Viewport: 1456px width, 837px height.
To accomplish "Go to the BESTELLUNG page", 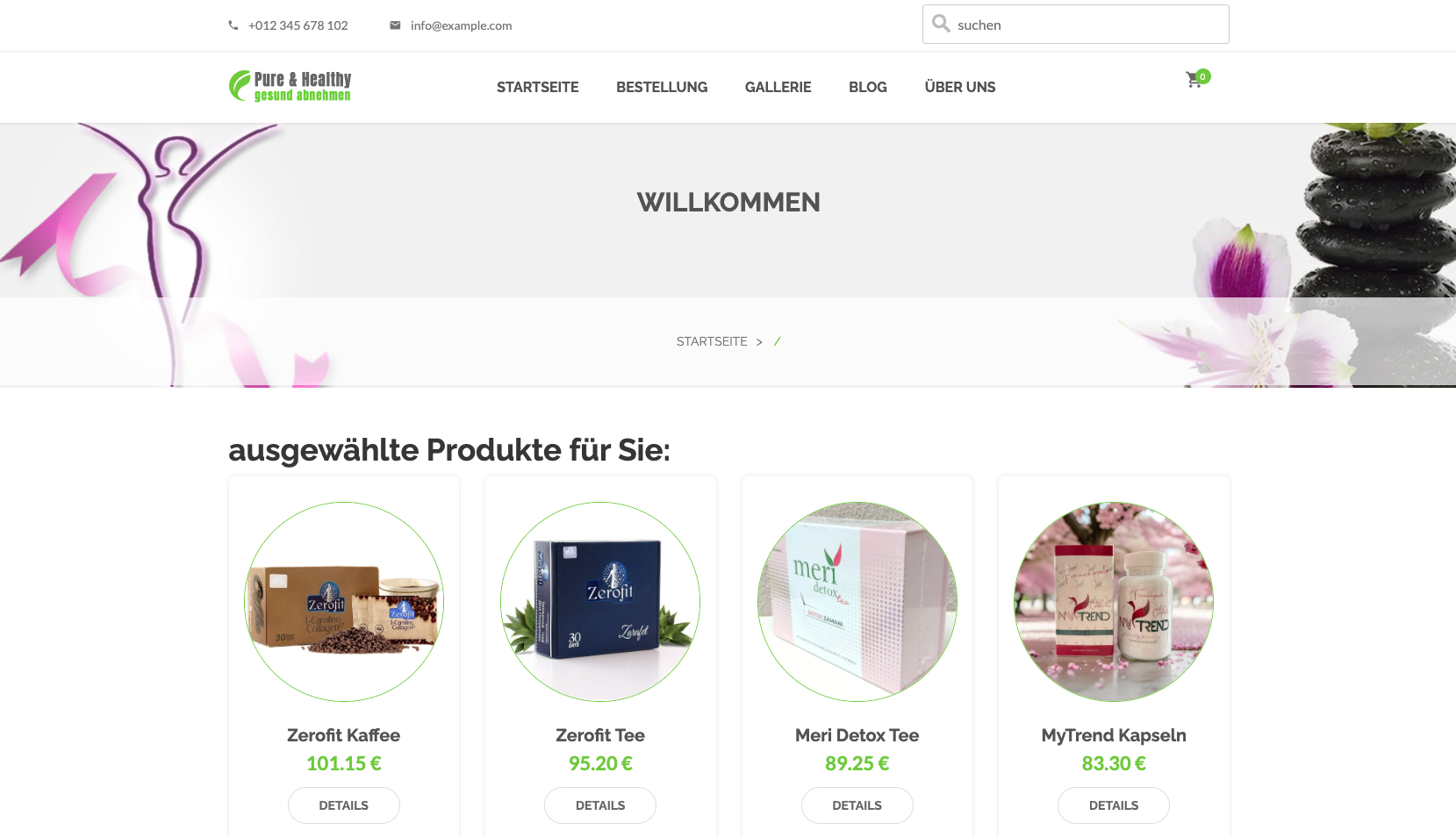I will (662, 87).
